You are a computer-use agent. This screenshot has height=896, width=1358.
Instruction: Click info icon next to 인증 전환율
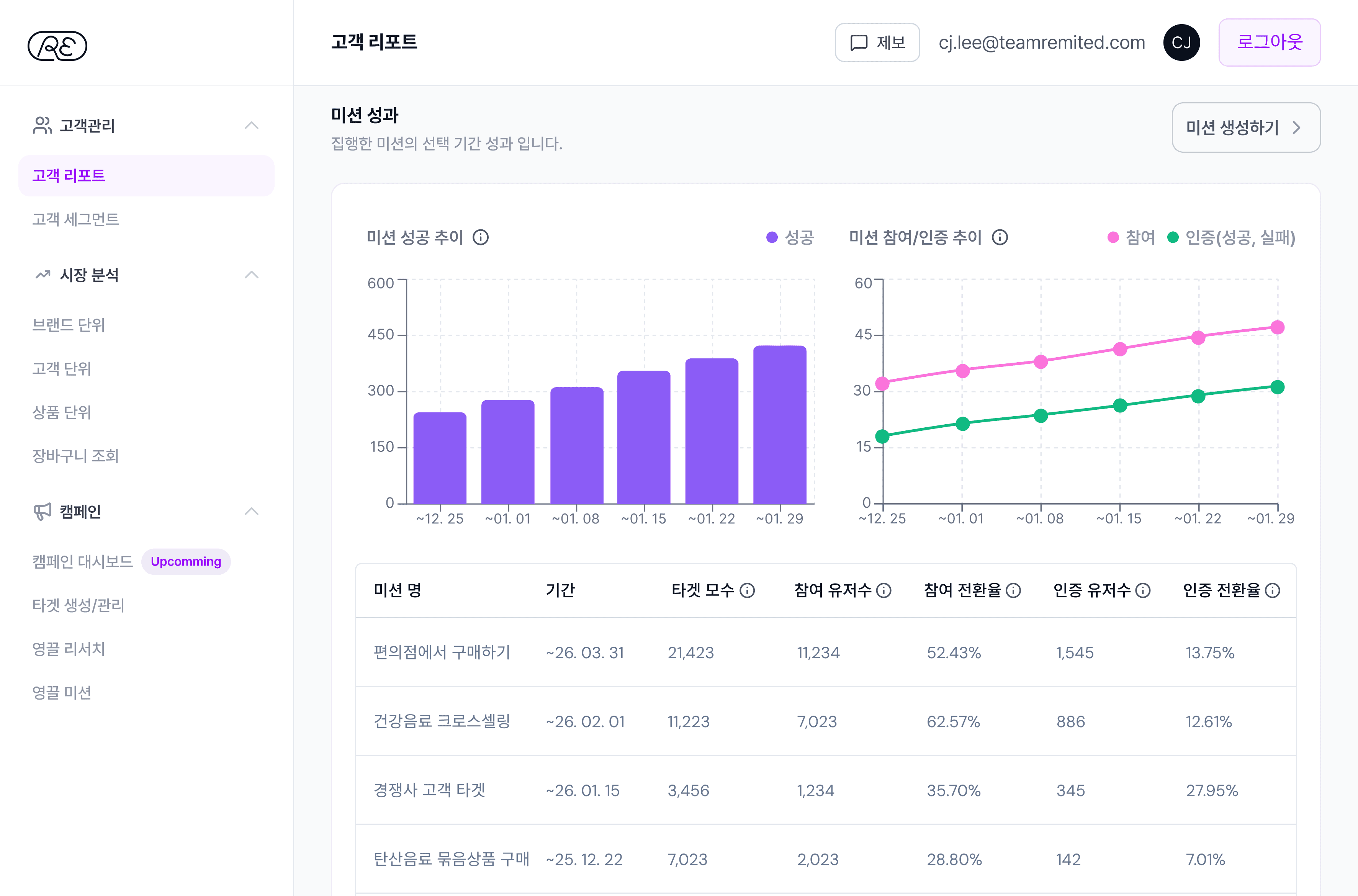pos(1272,590)
